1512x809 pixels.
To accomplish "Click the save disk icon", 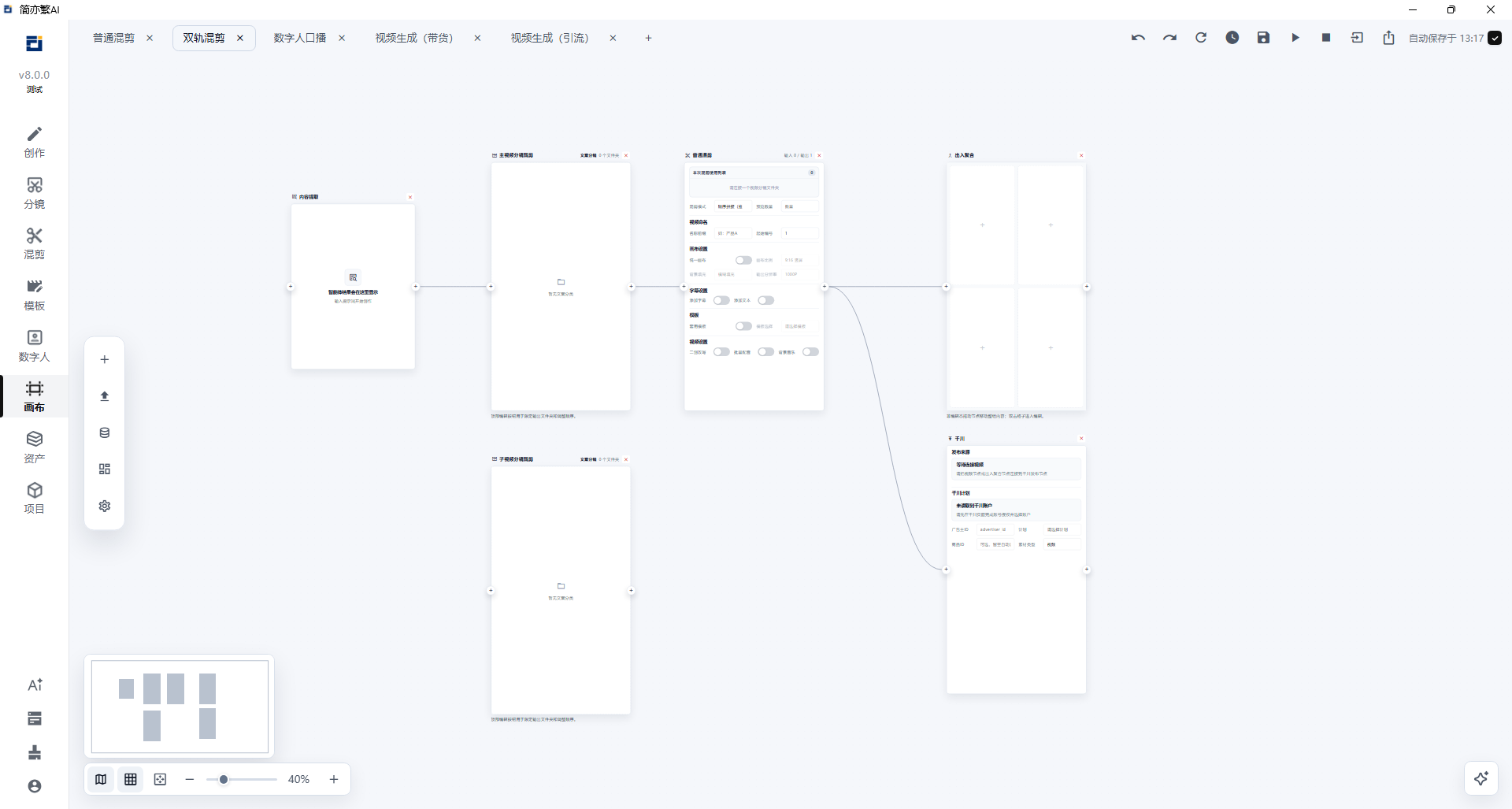I will click(1263, 38).
